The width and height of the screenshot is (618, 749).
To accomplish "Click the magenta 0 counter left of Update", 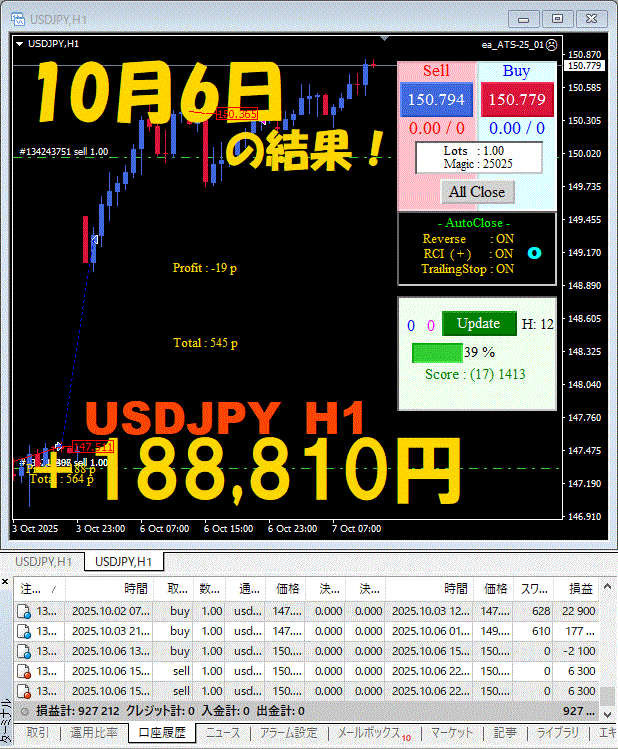I will (x=431, y=326).
